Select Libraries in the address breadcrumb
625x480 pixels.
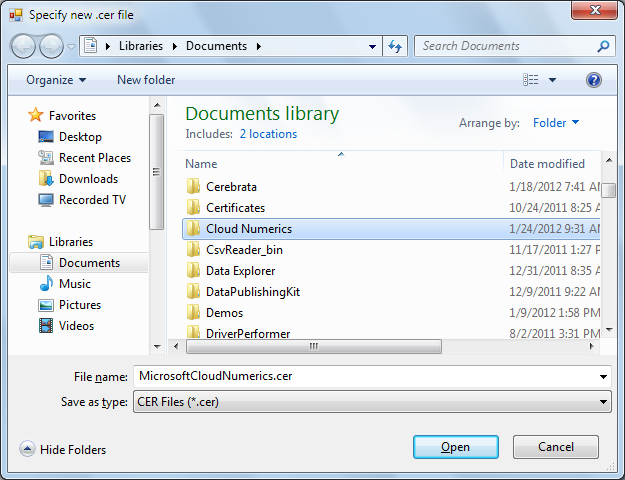point(141,46)
